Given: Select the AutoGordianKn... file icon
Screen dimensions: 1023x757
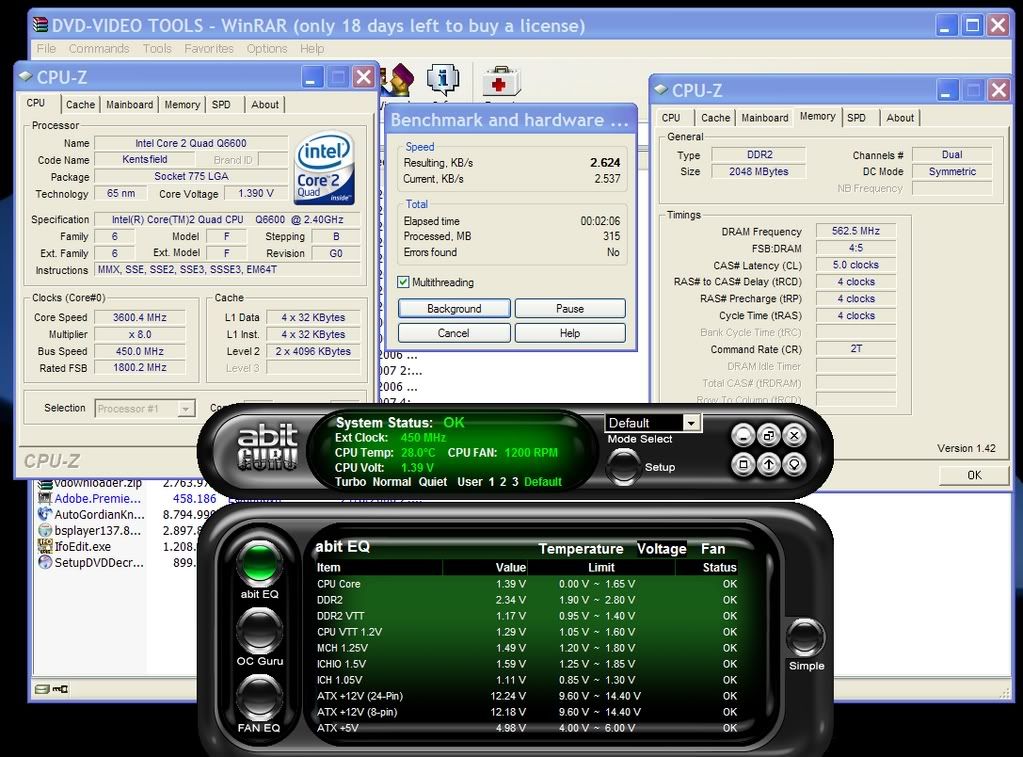Looking at the screenshot, I should coord(45,514).
